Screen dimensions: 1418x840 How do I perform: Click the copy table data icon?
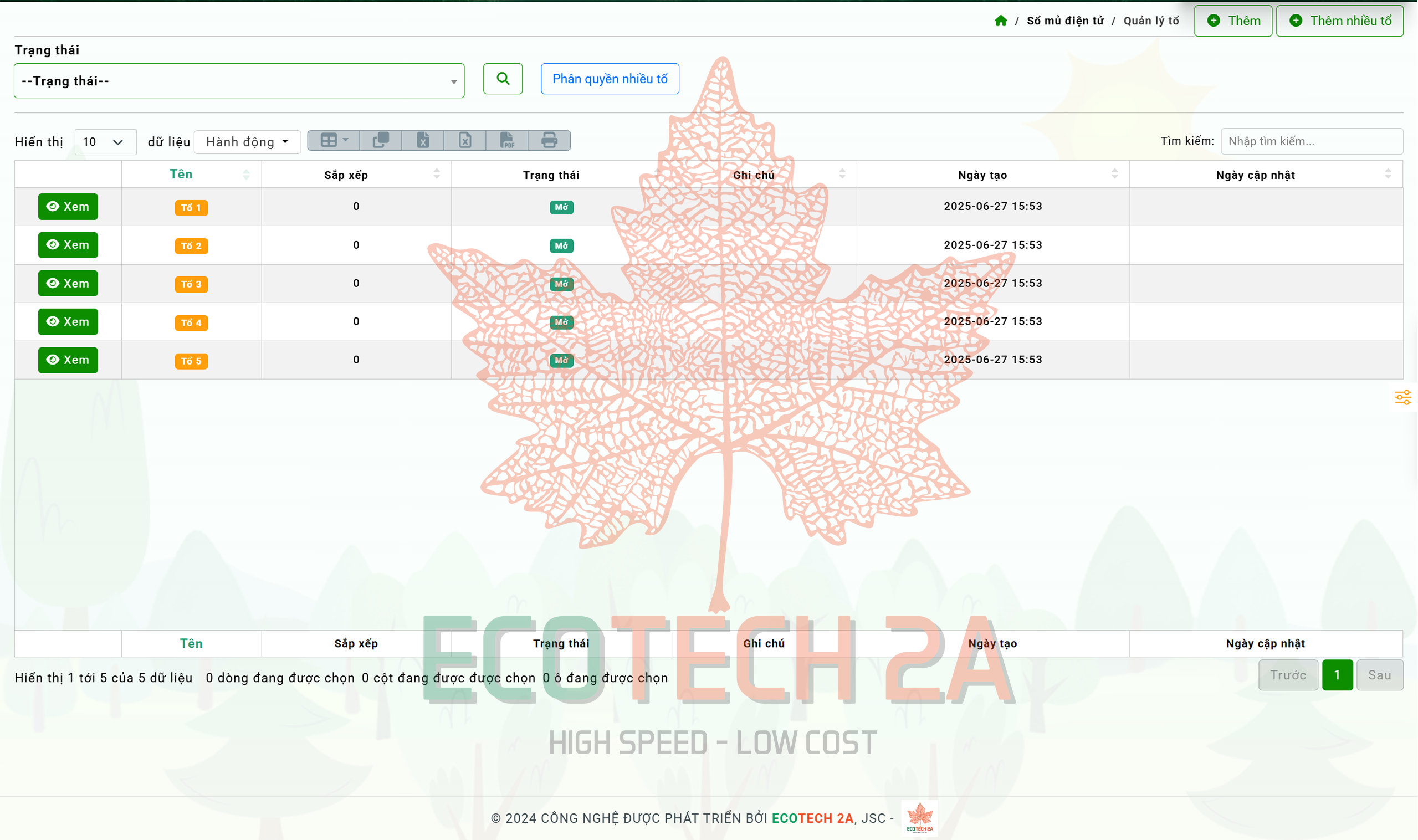click(x=380, y=140)
